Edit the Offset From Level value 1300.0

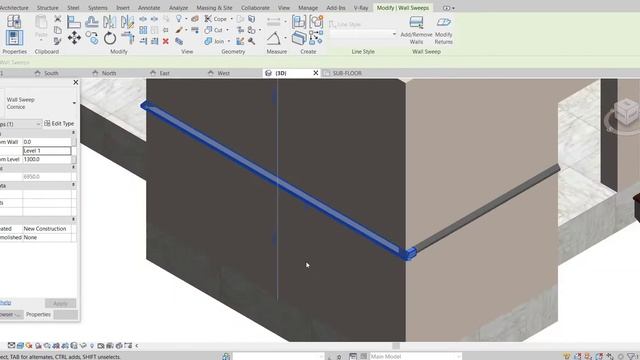pyautogui.click(x=47, y=159)
